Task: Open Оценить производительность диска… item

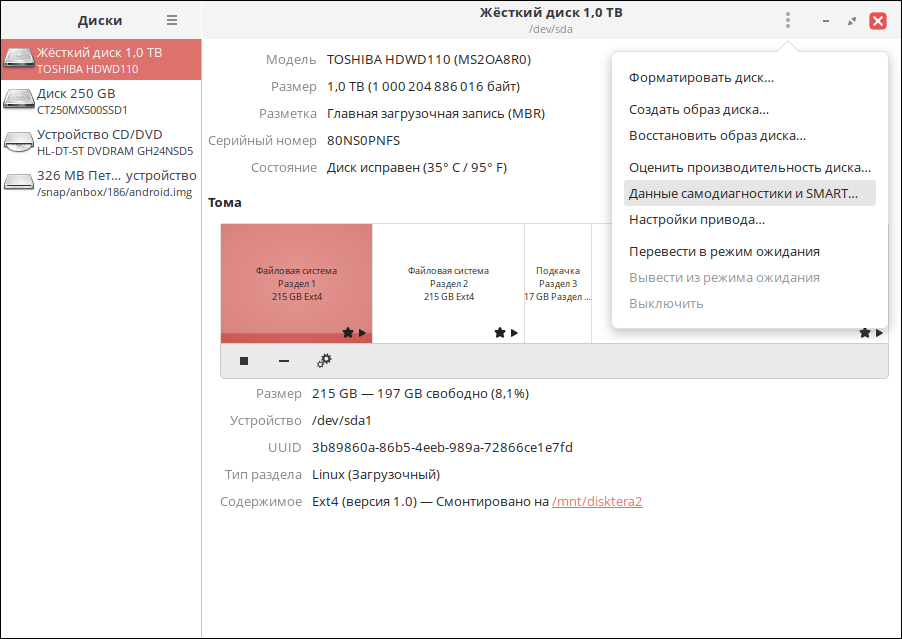Action: pyautogui.click(x=749, y=168)
